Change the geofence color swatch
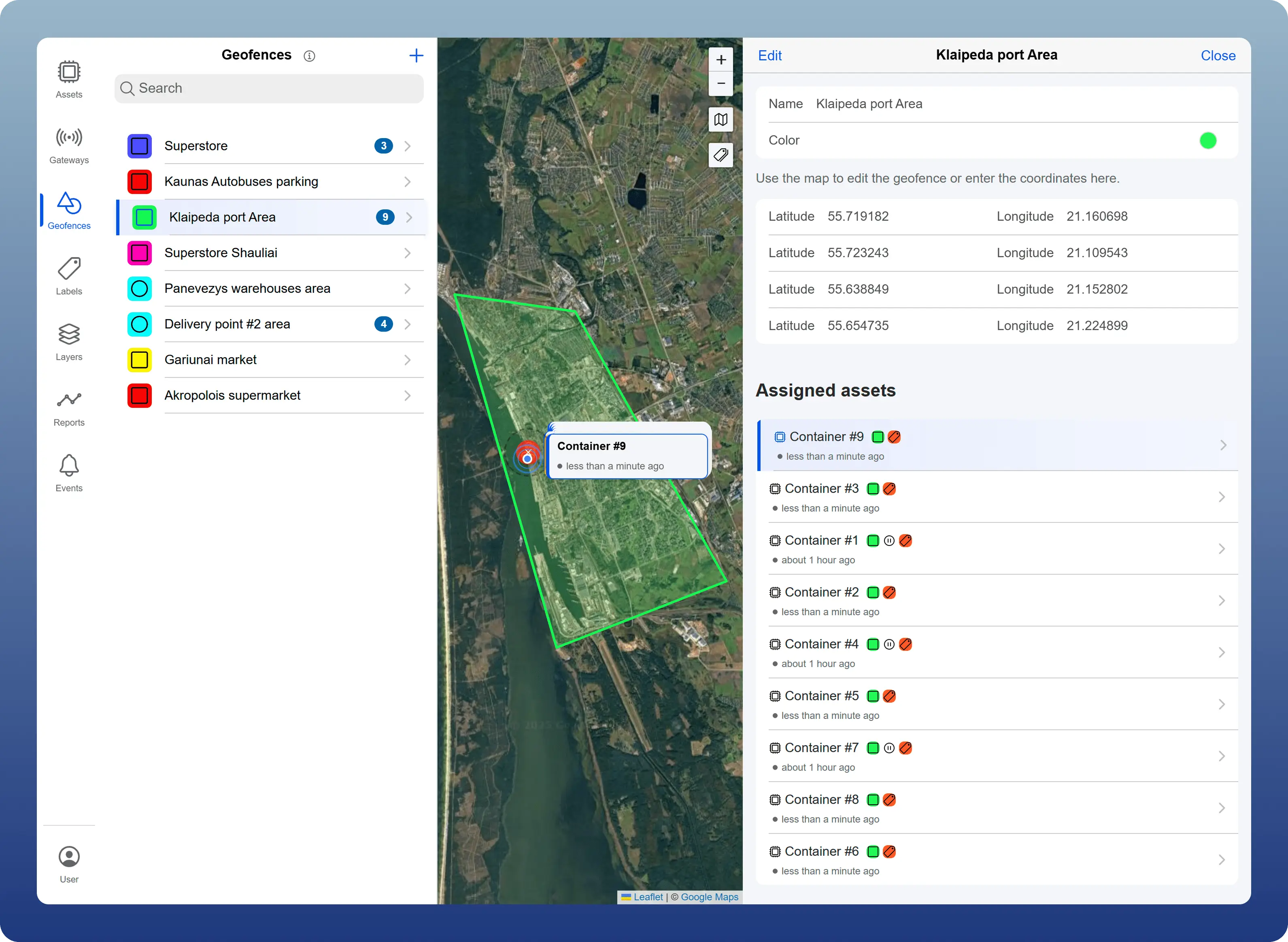The image size is (1288, 942). [1208, 140]
